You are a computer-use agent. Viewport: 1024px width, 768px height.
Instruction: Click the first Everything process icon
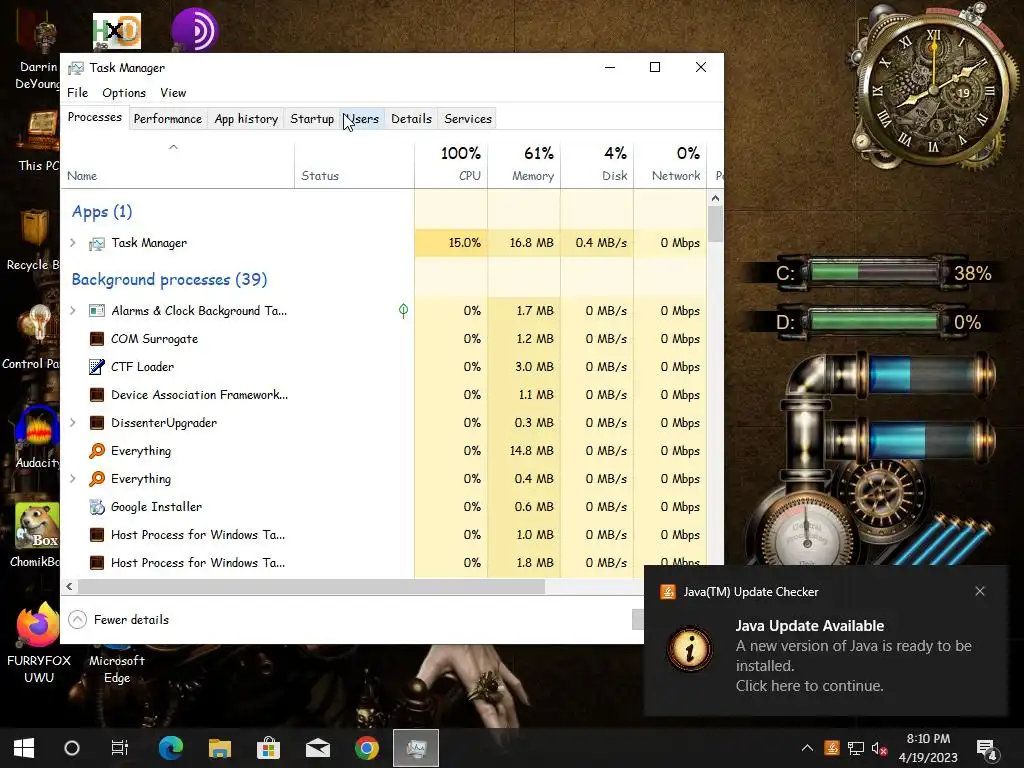97,451
